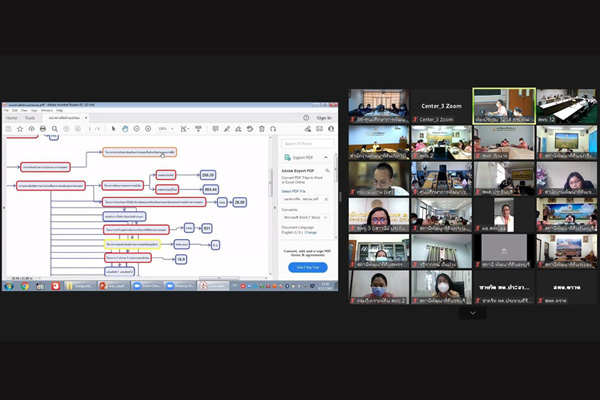The width and height of the screenshot is (600, 400).
Task: Remove the selected PDF file with X
Action: coord(326,199)
